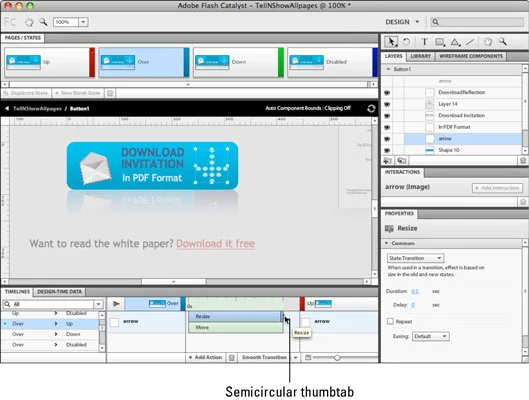Toggle visibility of Layer 14
The height and width of the screenshot is (400, 529).
click(x=387, y=104)
